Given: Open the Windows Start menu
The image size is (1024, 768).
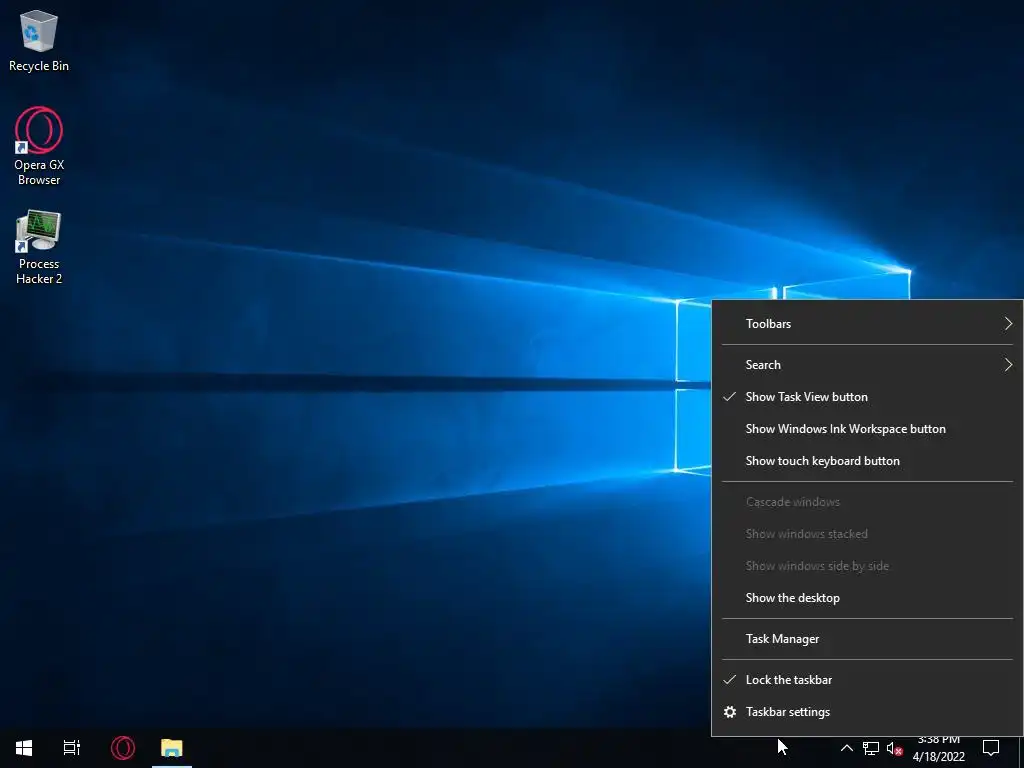Looking at the screenshot, I should [24, 748].
